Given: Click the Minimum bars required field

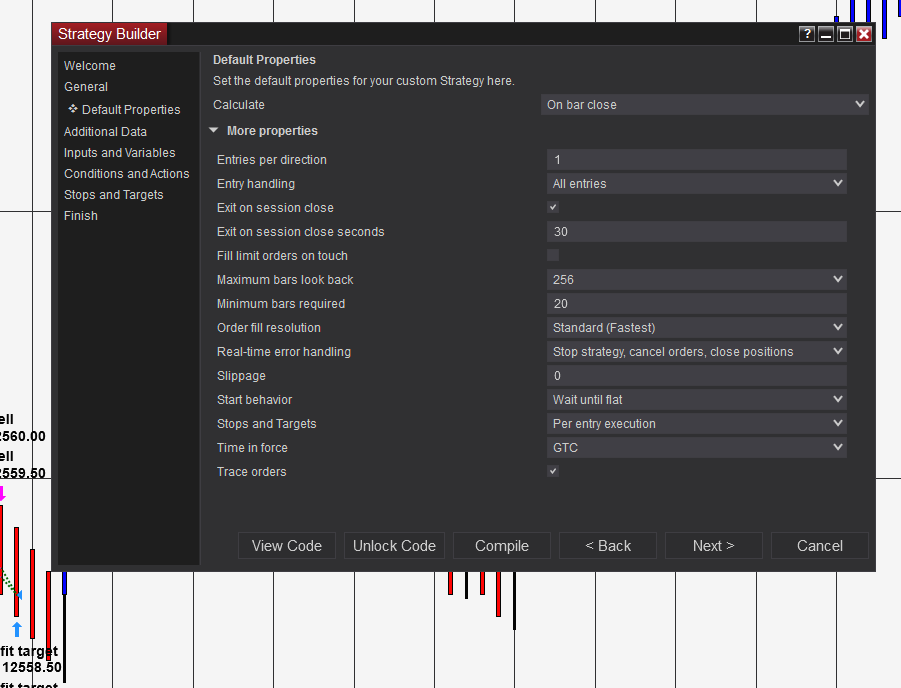Looking at the screenshot, I should tap(696, 303).
